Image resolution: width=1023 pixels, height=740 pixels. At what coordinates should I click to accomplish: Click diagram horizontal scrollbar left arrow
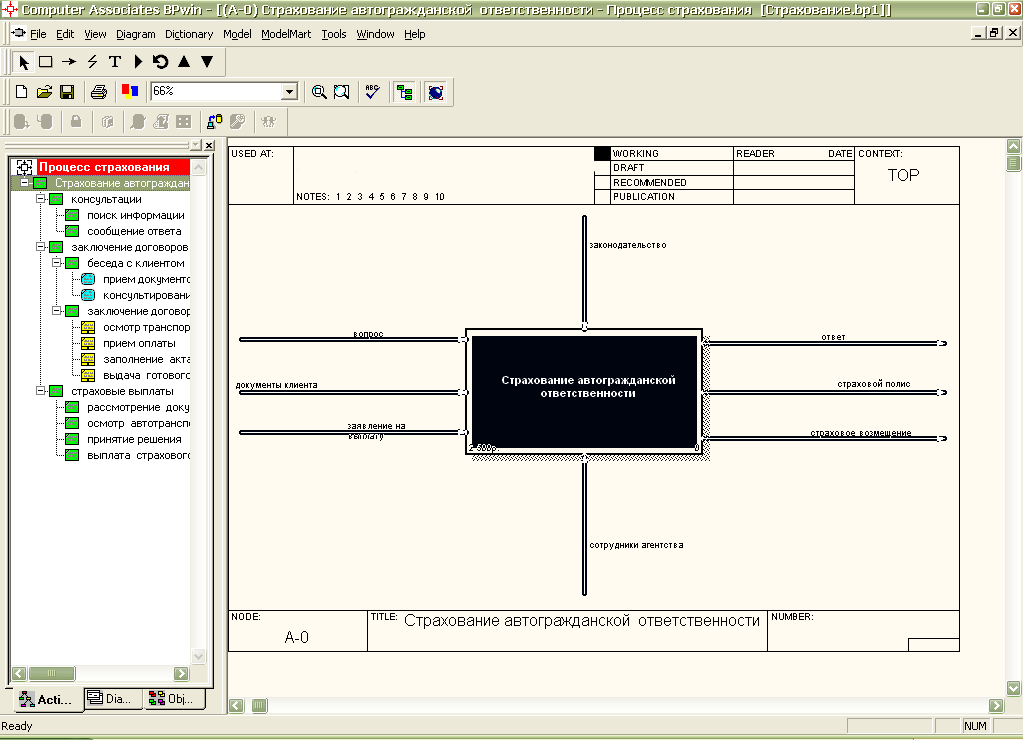(236, 705)
